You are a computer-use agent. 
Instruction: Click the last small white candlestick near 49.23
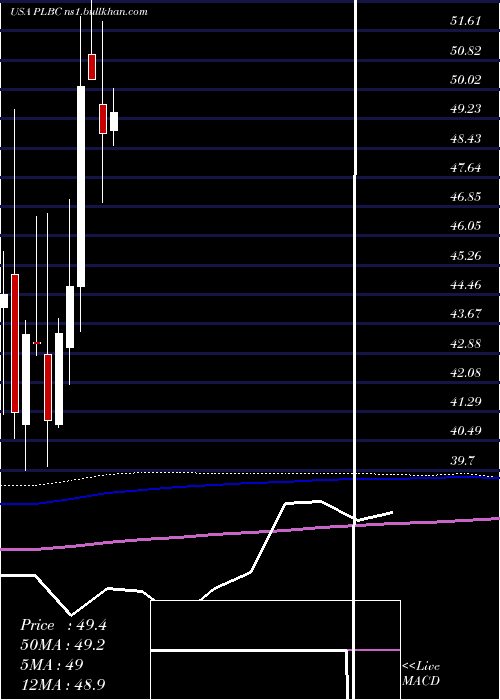(114, 121)
